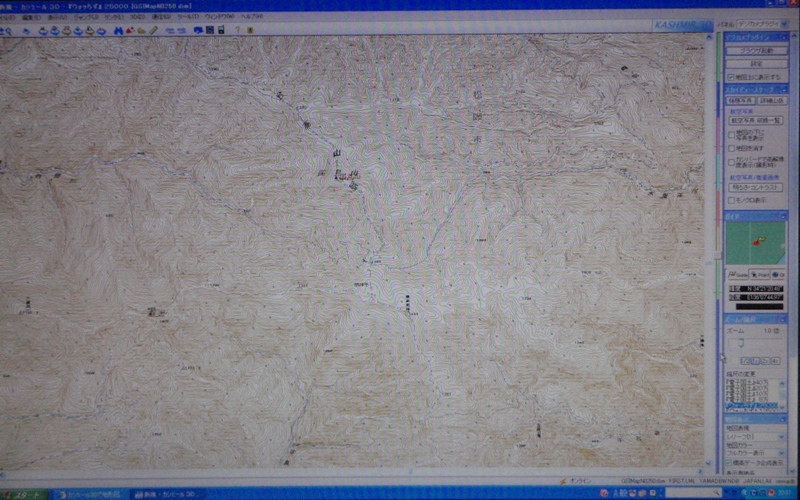Click the 4x zoom button

pyautogui.click(x=776, y=361)
